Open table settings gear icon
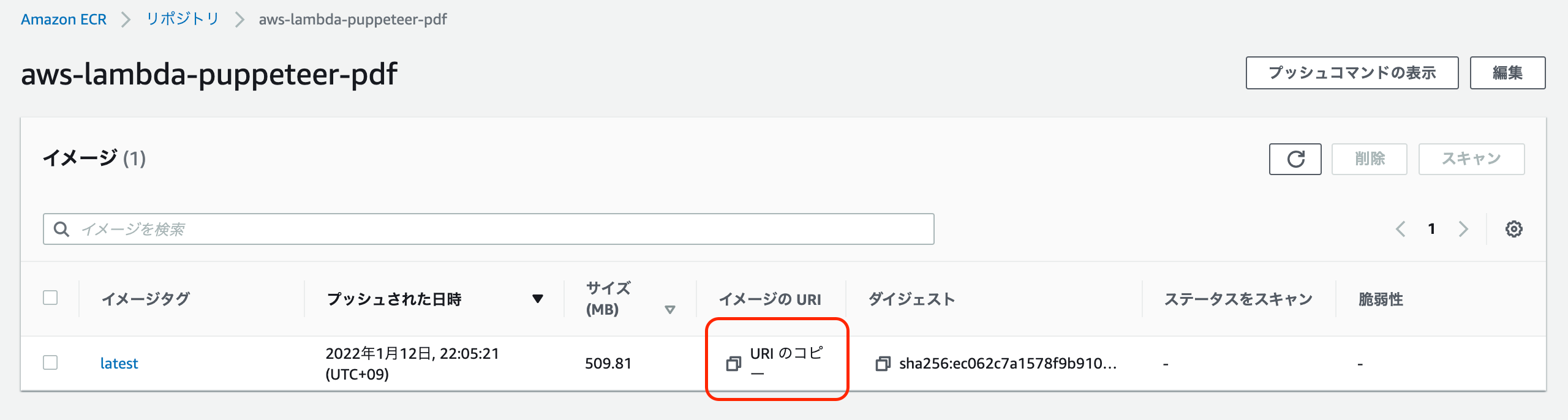Viewport: 1568px width, 420px height. pos(1514,229)
